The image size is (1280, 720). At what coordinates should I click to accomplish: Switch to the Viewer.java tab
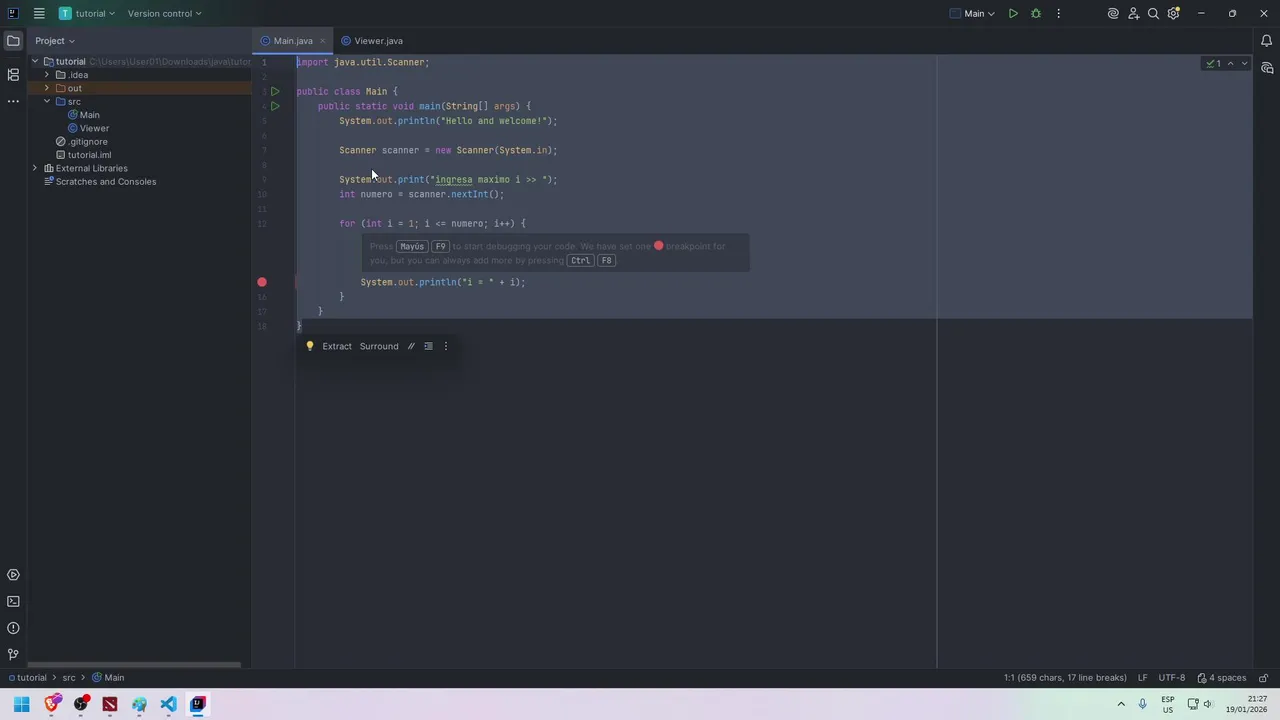click(372, 41)
